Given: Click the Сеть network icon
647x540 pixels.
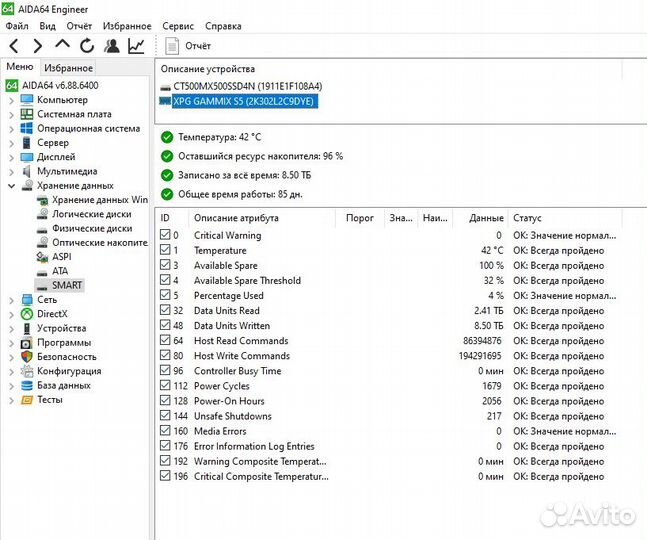Looking at the screenshot, I should (27, 300).
